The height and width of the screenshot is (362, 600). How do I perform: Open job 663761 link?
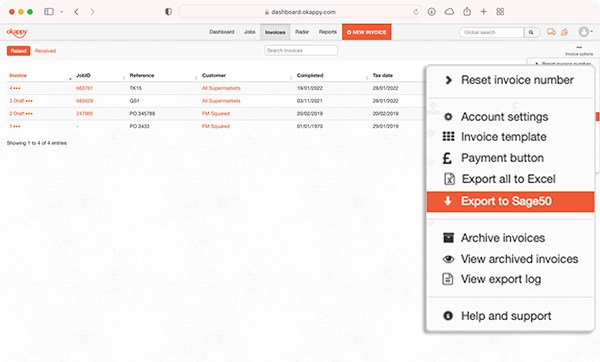click(x=85, y=88)
